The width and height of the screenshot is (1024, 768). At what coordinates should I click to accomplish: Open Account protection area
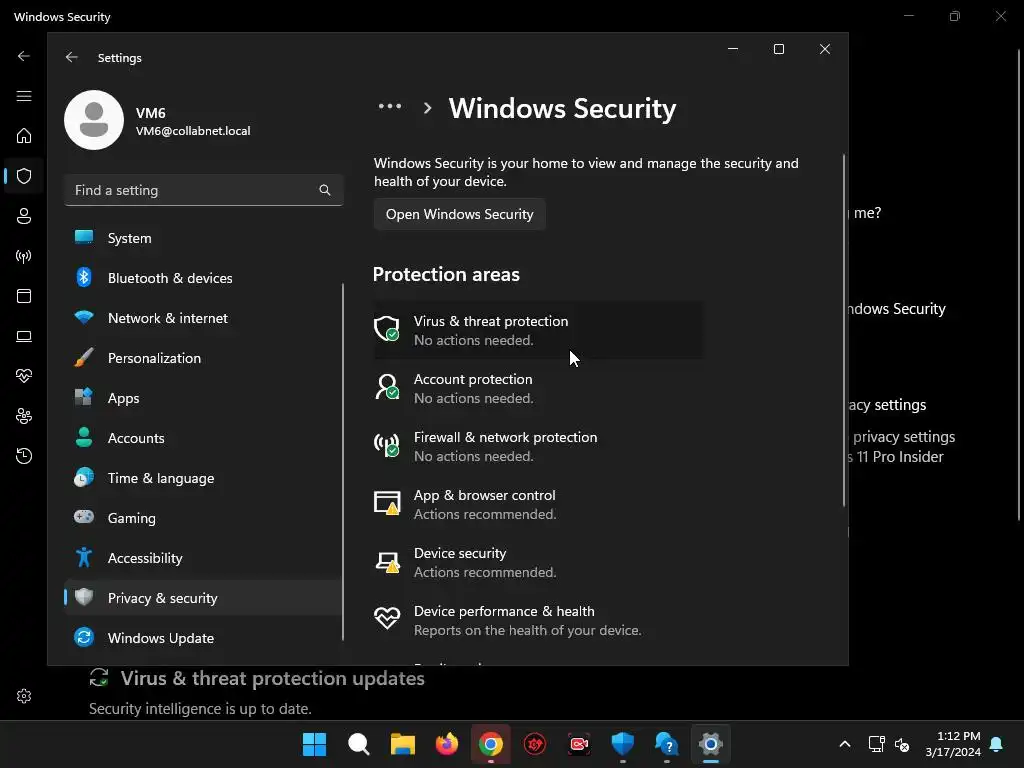(x=538, y=388)
